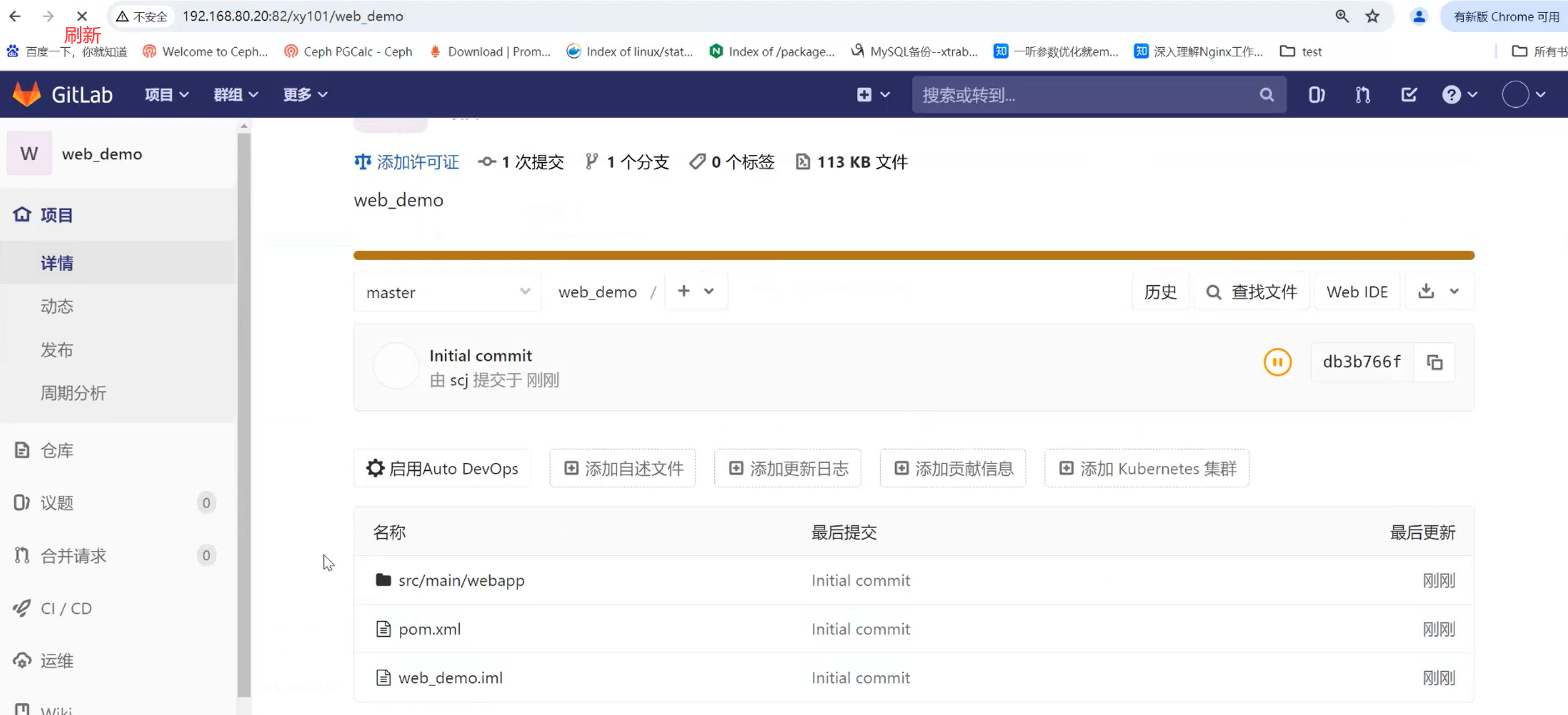Open the Web IDE button
Image resolution: width=1568 pixels, height=715 pixels.
click(x=1357, y=292)
